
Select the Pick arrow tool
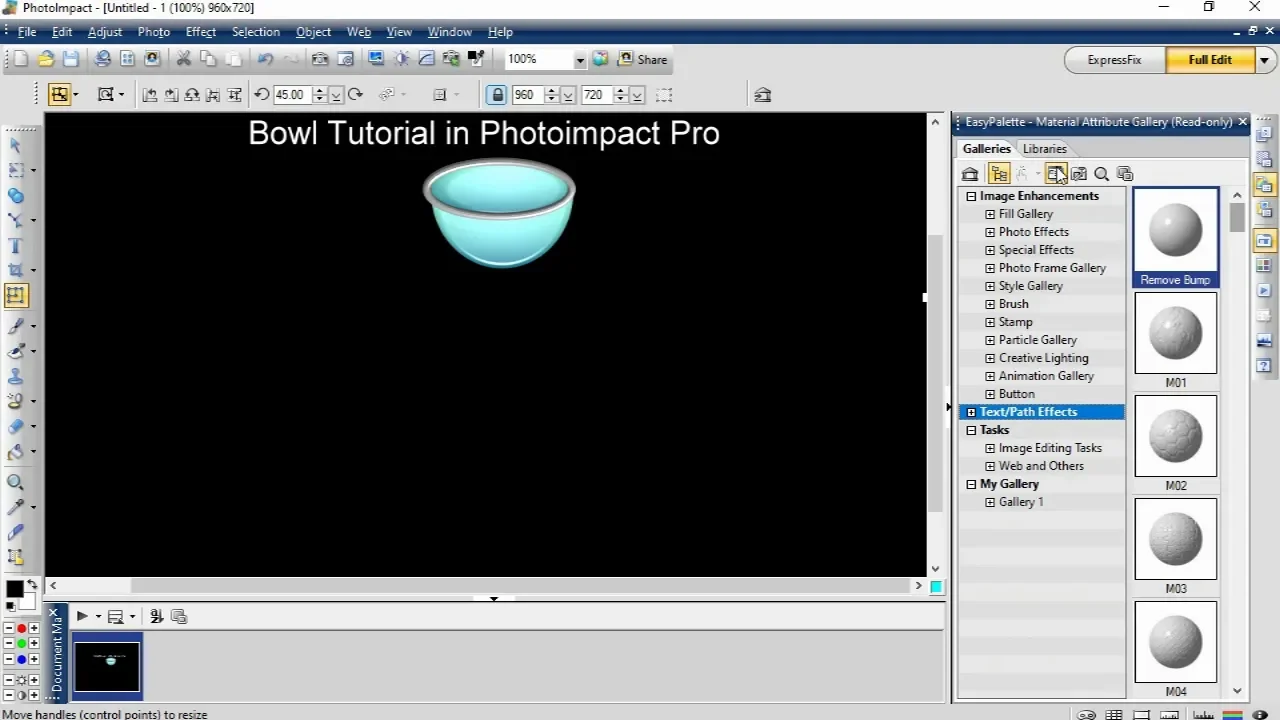[15, 146]
